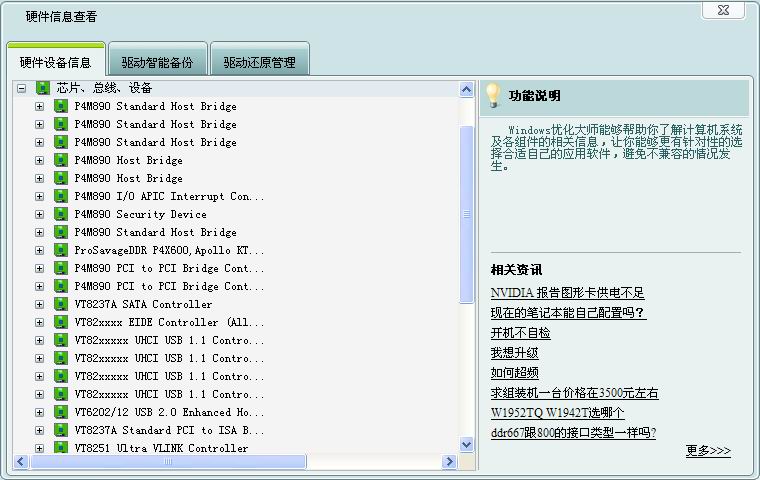Click the chip icon beside 芯片、总线、设备
760x480 pixels.
43,88
